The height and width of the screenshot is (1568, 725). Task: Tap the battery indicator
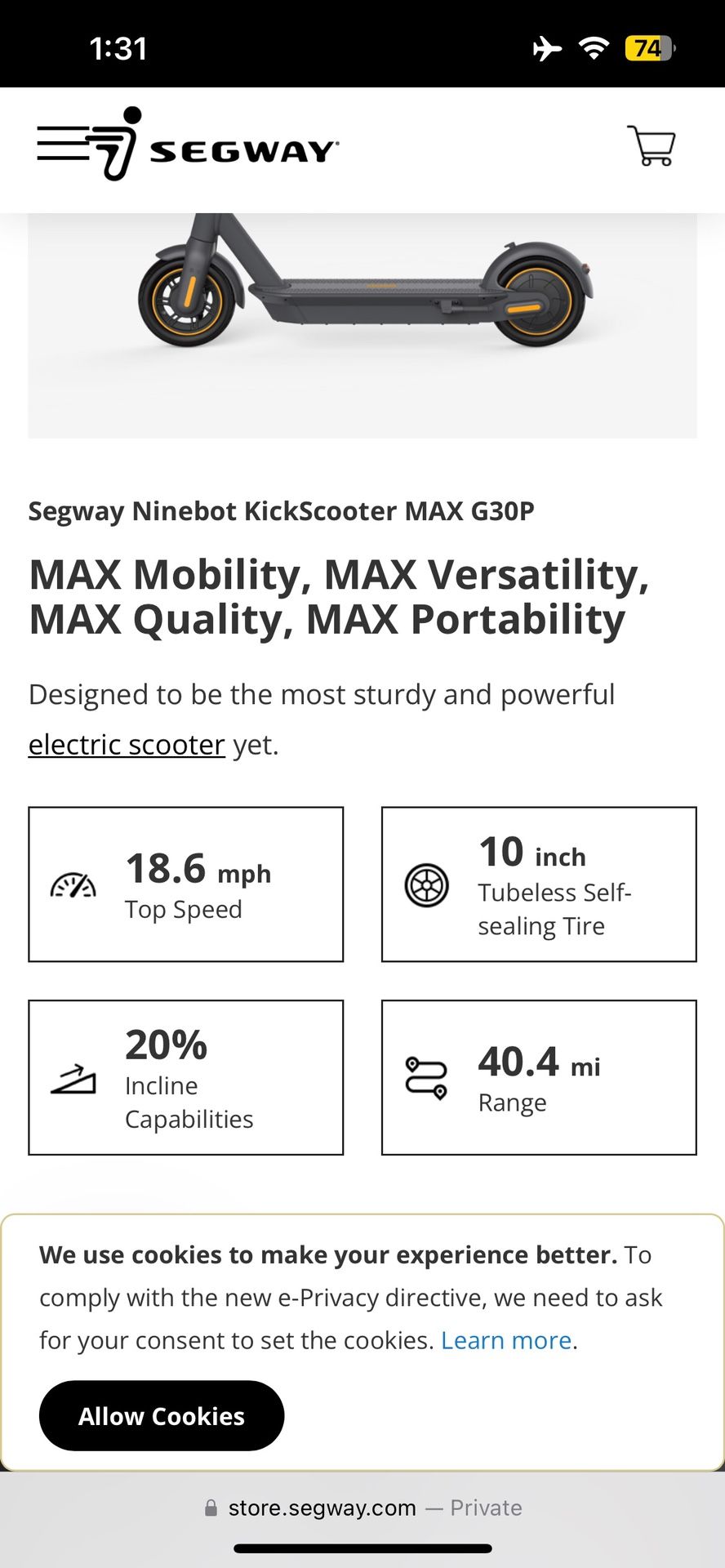click(x=647, y=49)
